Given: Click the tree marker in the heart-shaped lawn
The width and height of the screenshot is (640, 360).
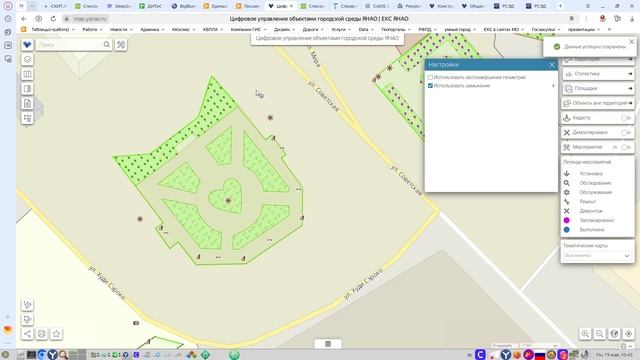Looking at the screenshot, I should 228,200.
